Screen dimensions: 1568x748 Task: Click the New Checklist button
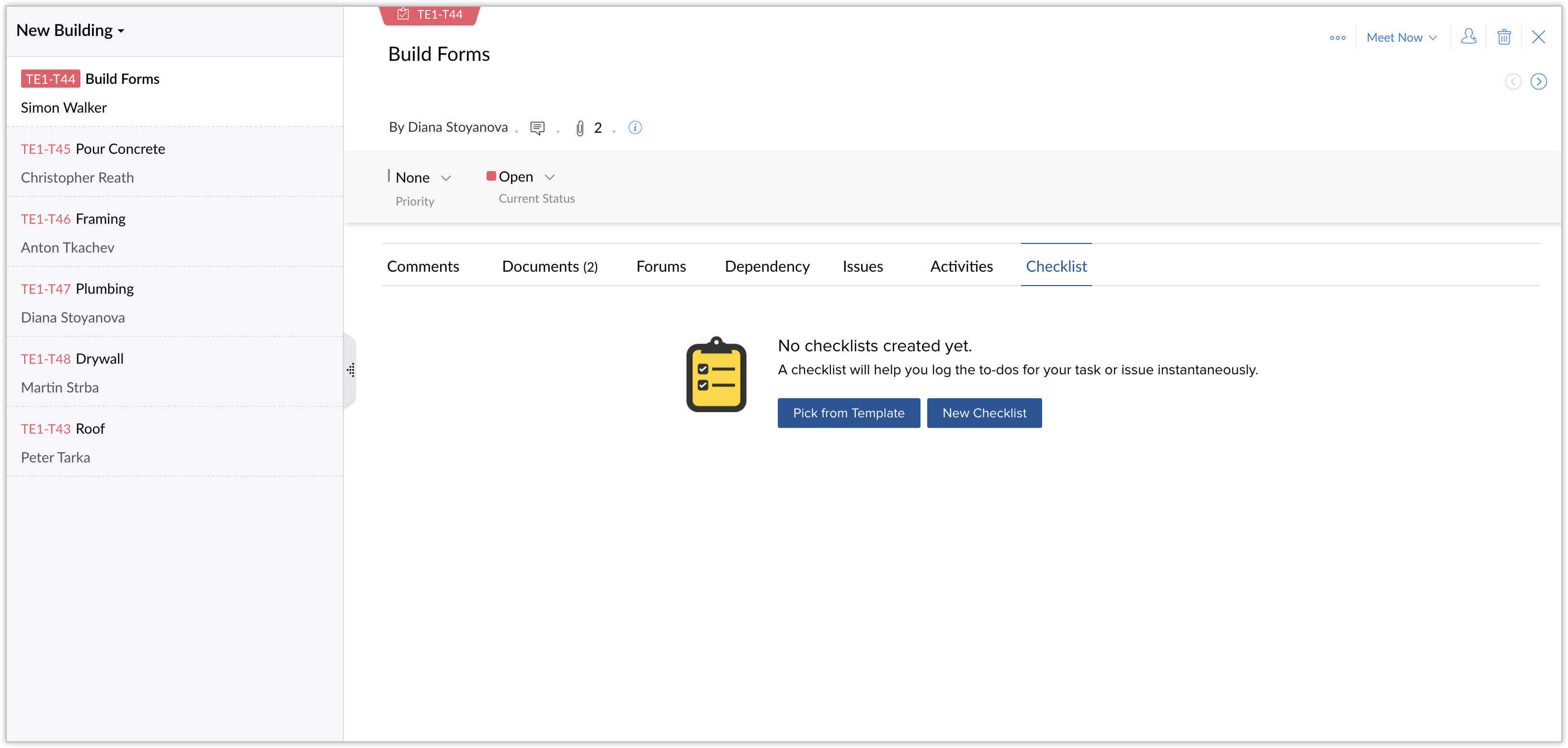984,413
